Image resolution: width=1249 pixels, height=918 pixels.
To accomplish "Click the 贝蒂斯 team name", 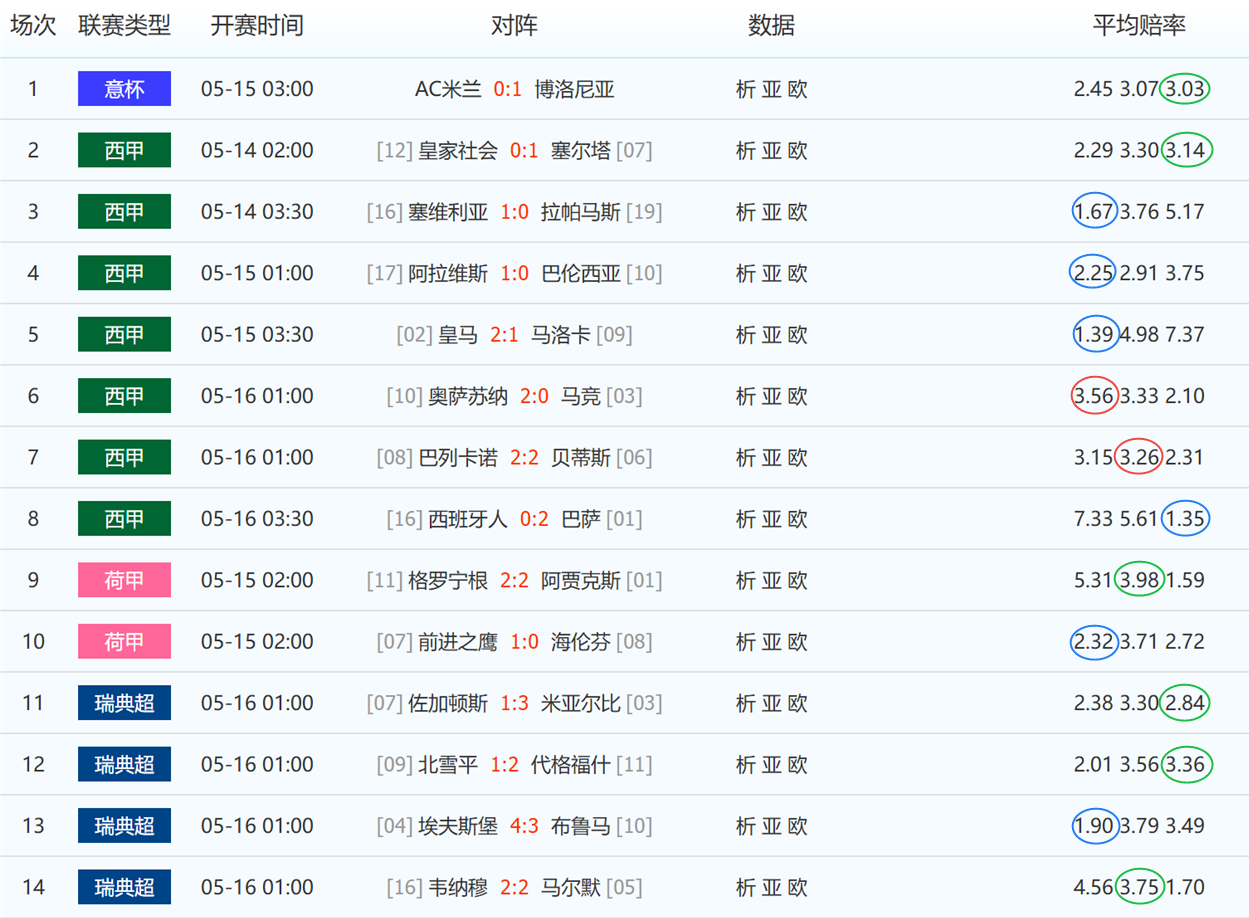I will click(x=581, y=457).
